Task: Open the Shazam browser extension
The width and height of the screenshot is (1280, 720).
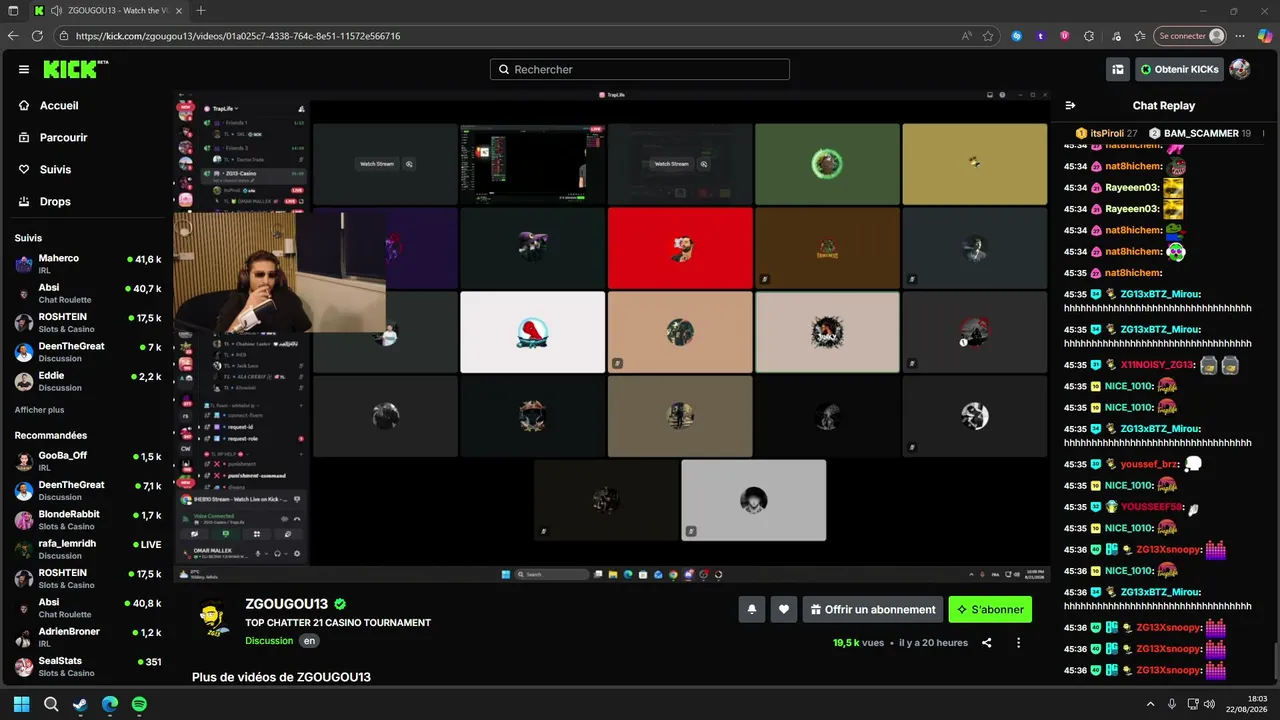Action: (1017, 36)
